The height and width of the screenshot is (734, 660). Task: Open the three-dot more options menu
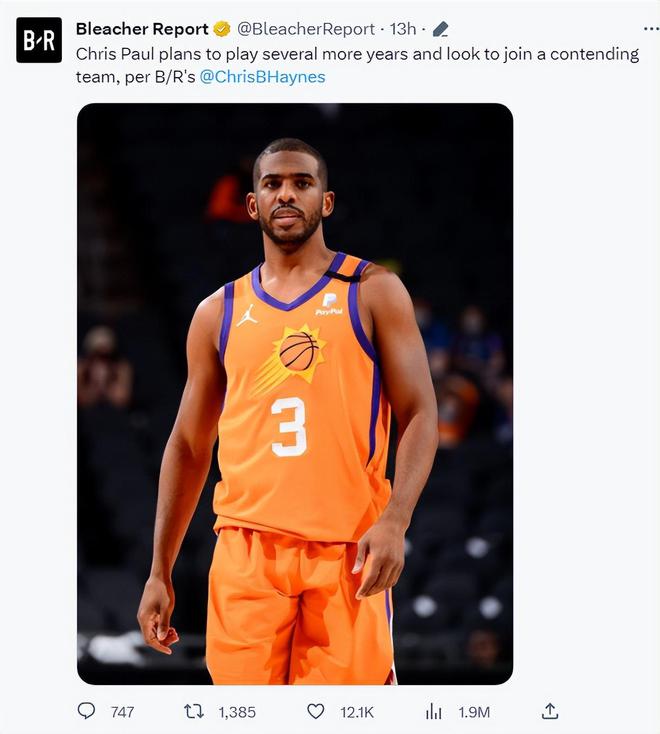[651, 29]
